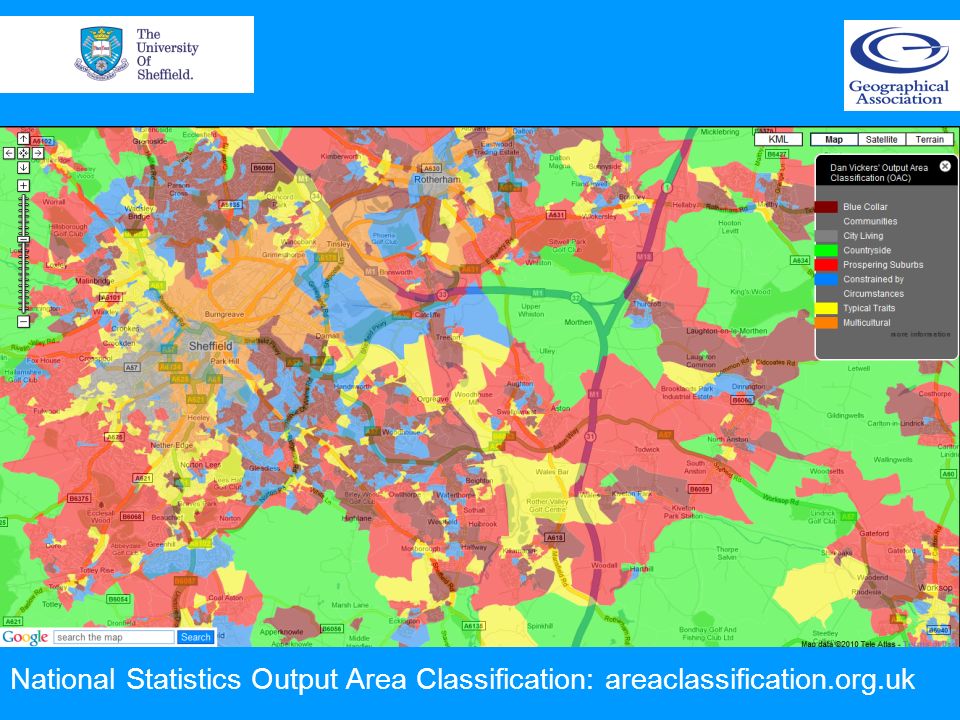Pan the map left with the arrow
Image resolution: width=960 pixels, height=720 pixels.
click(x=9, y=153)
